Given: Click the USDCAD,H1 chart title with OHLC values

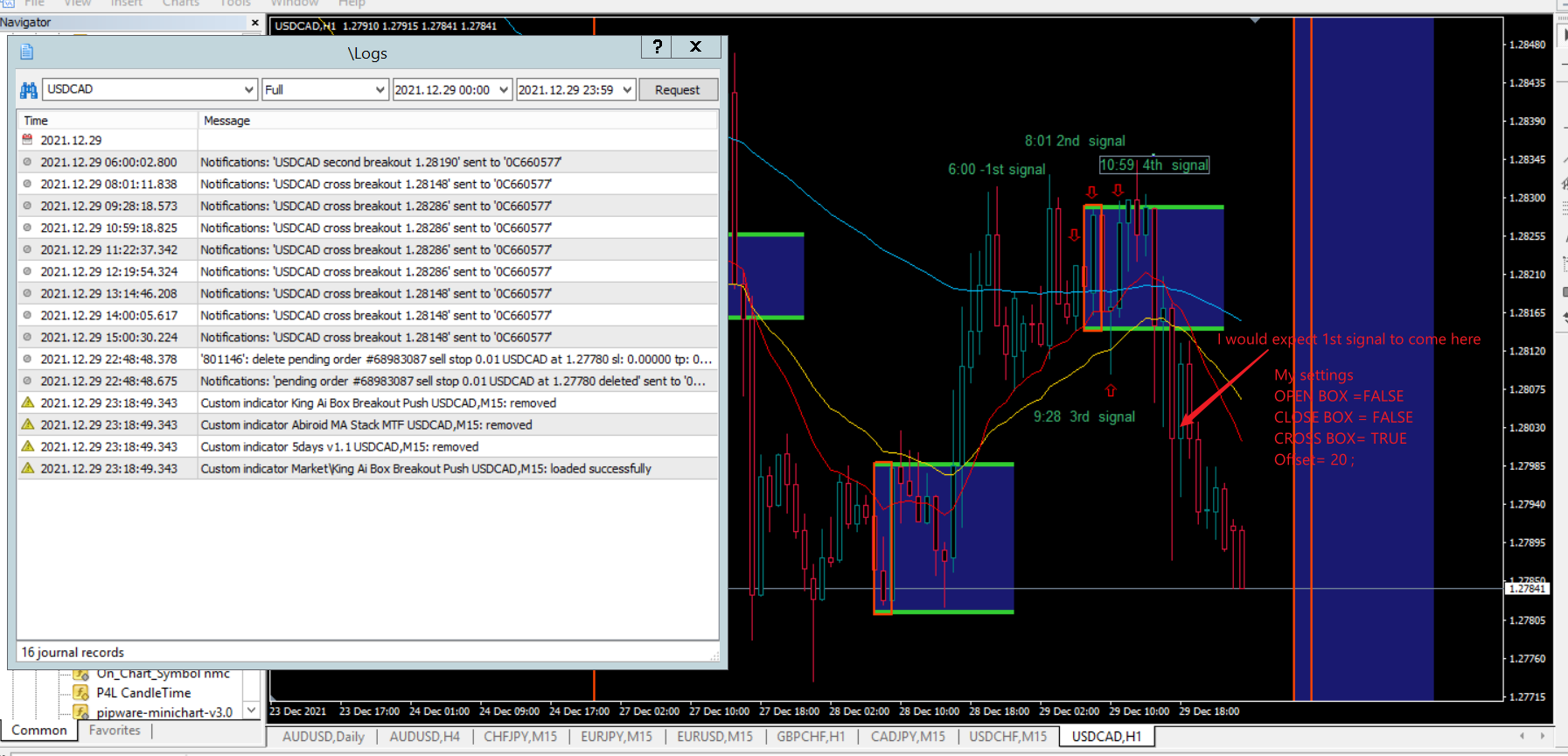Looking at the screenshot, I should (x=386, y=25).
